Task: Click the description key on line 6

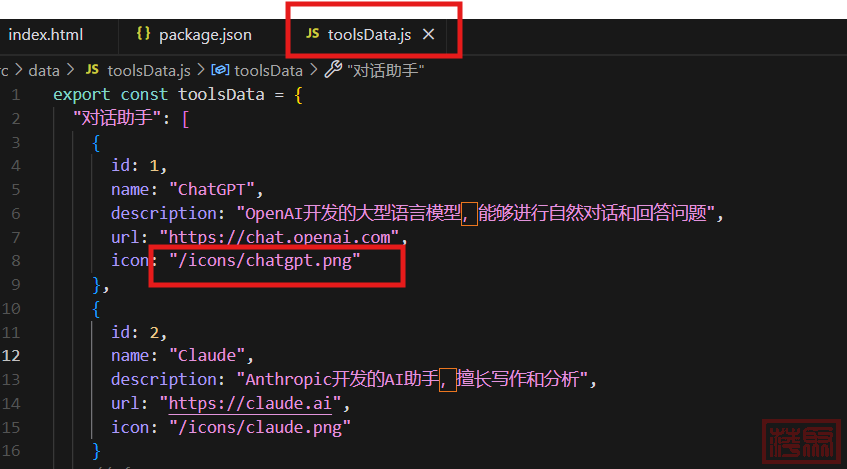Action: tap(164, 214)
